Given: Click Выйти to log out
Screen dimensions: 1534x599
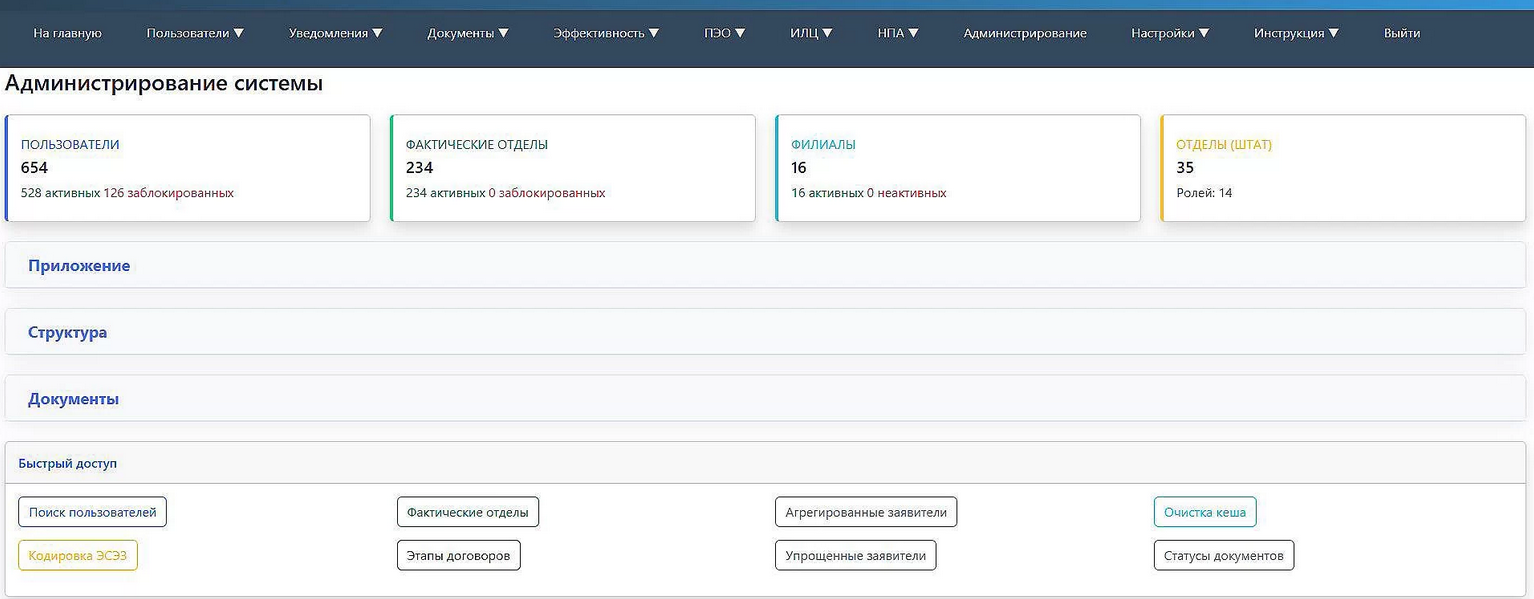Looking at the screenshot, I should click(1402, 33).
